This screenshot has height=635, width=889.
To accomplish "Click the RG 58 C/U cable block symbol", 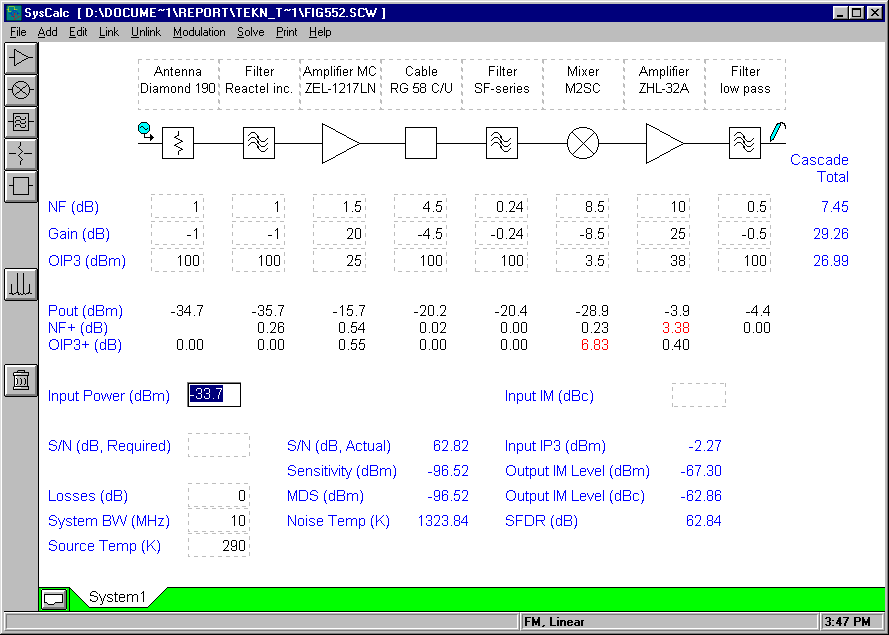I will tap(421, 143).
